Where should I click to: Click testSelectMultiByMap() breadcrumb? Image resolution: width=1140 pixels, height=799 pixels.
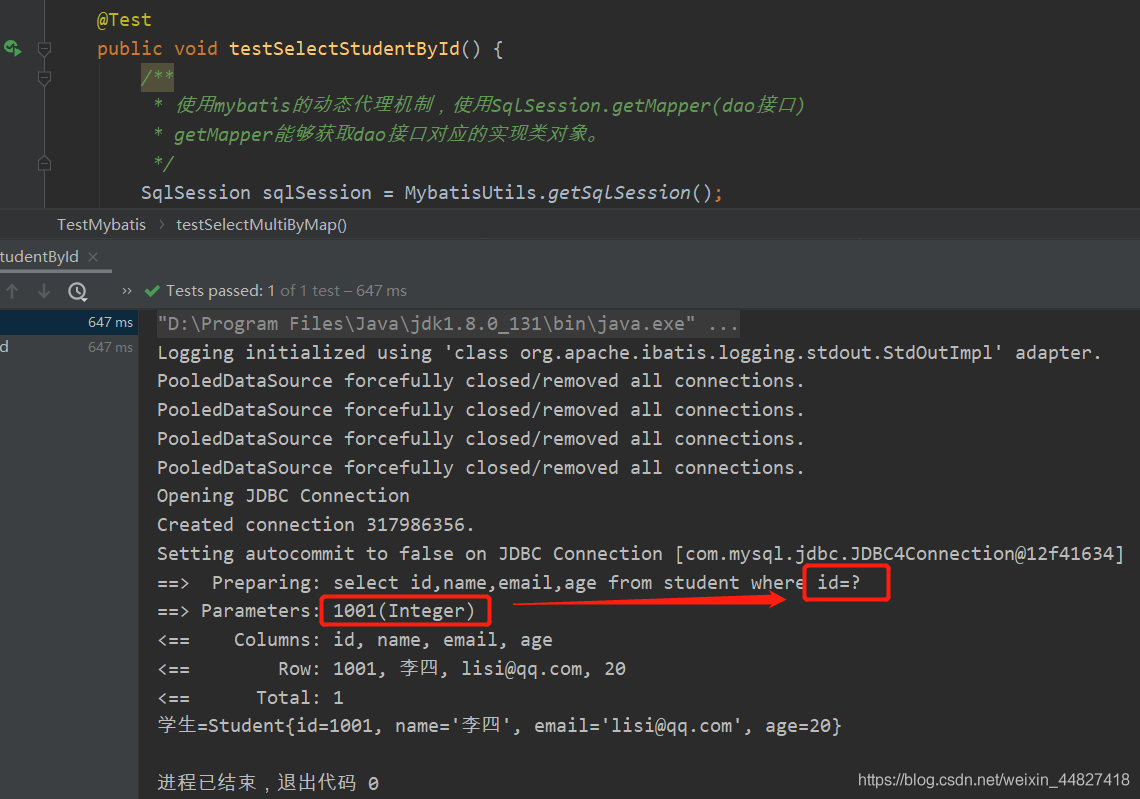261,225
